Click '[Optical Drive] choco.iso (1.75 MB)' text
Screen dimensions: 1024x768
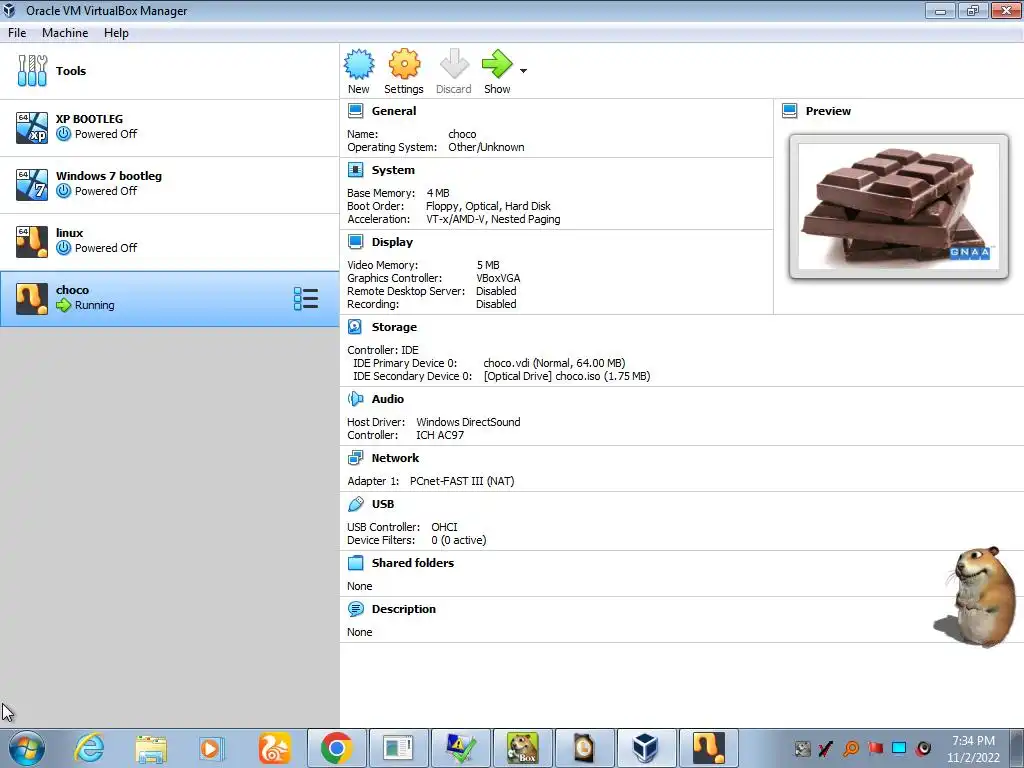(567, 376)
